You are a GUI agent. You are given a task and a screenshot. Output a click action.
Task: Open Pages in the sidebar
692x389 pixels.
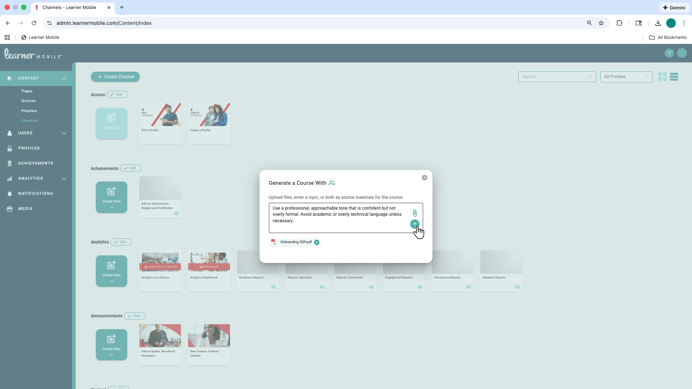click(x=27, y=91)
